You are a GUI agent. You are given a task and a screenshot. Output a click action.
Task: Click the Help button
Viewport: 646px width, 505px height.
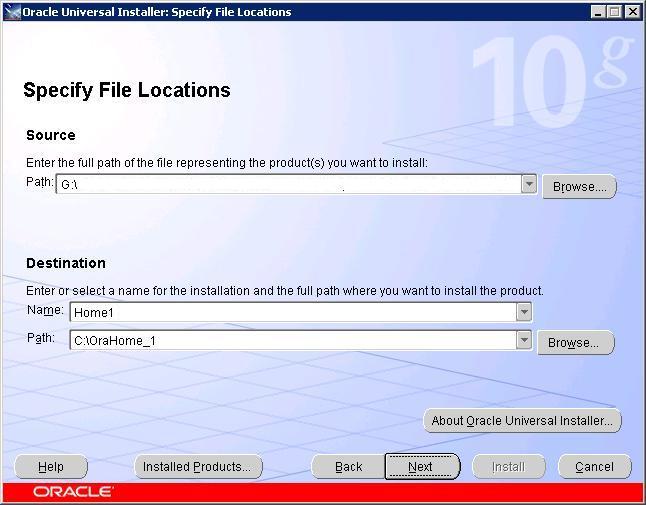pos(51,467)
